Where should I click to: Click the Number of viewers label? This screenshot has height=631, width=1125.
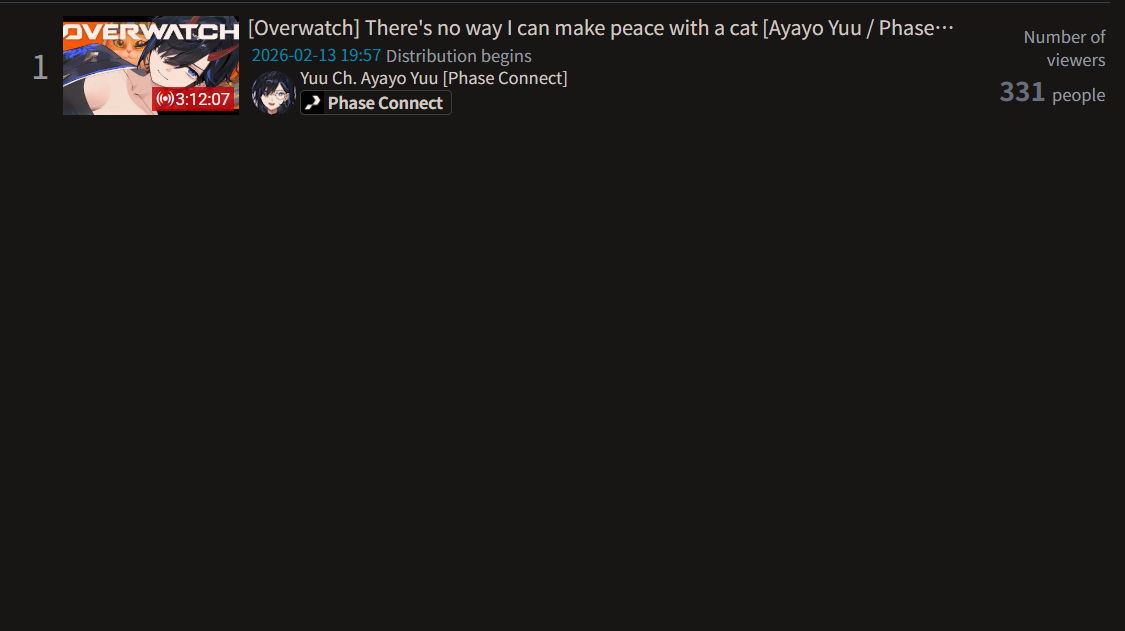[1065, 48]
